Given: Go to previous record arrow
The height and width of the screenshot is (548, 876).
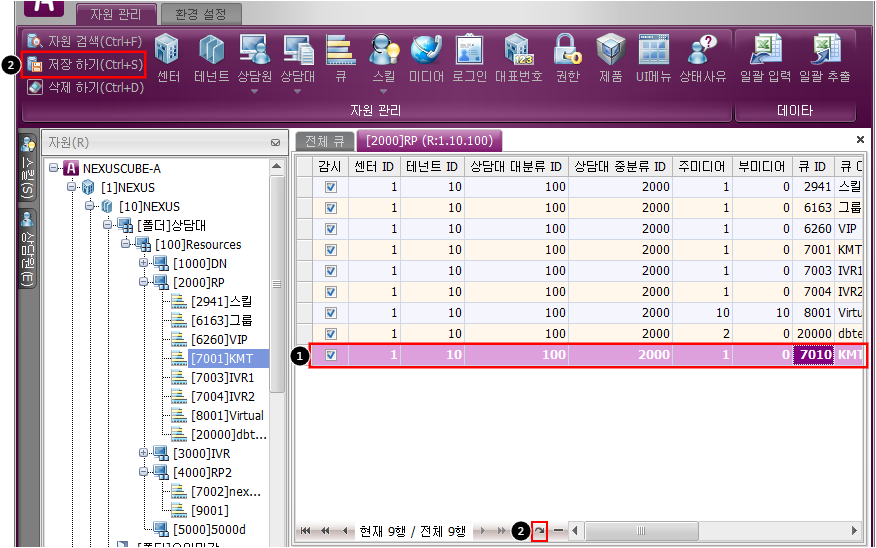Looking at the screenshot, I should (345, 531).
